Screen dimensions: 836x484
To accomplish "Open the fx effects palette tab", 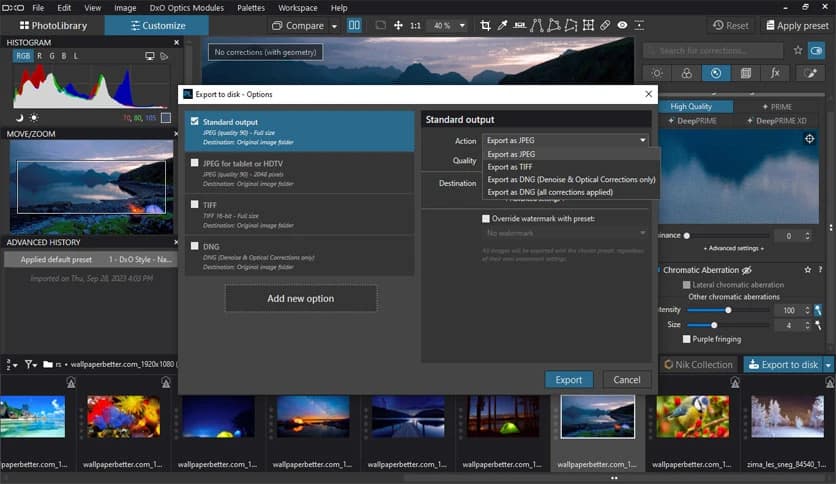I will click(x=775, y=73).
